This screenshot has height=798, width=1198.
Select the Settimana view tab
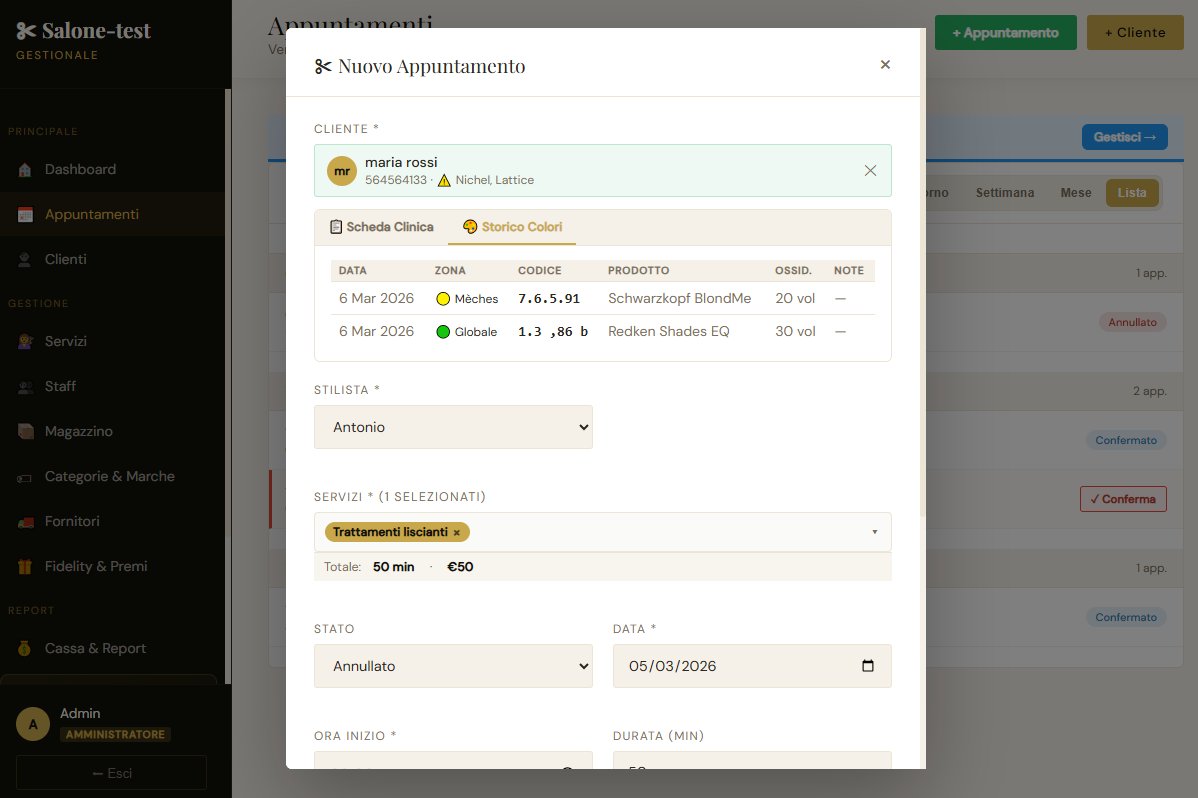coord(1005,193)
